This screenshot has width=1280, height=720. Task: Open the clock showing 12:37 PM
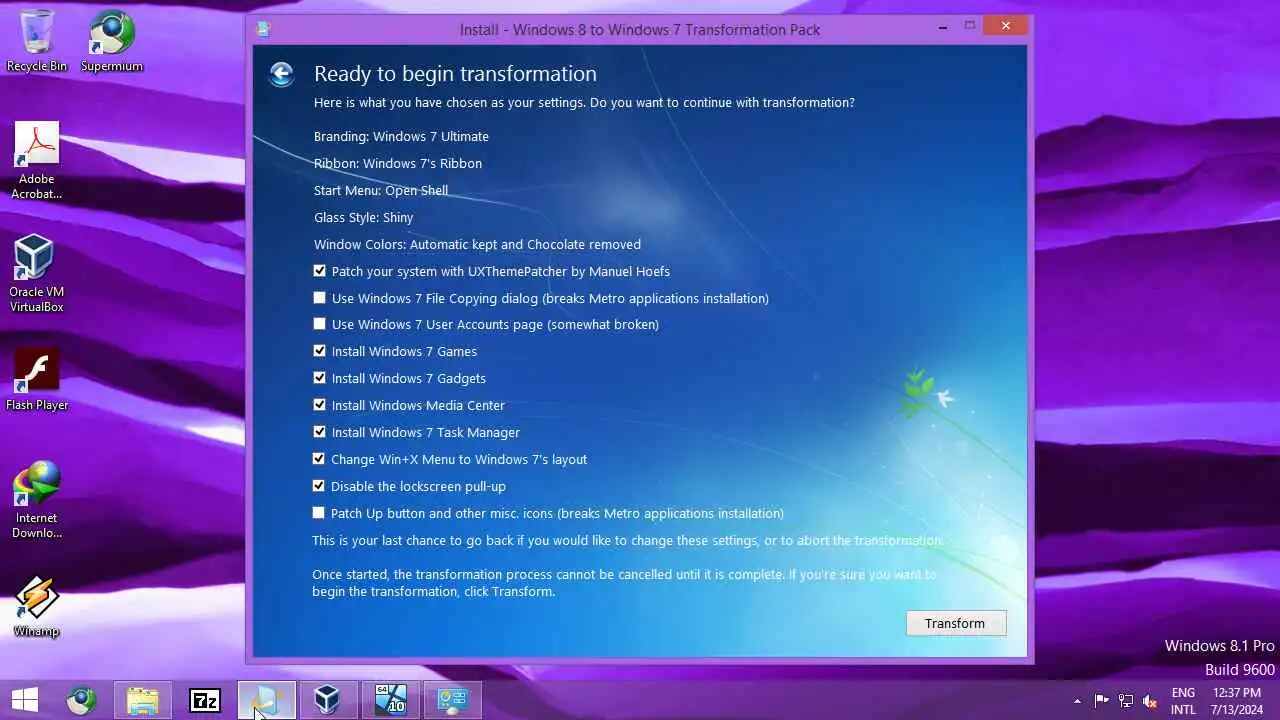1237,701
